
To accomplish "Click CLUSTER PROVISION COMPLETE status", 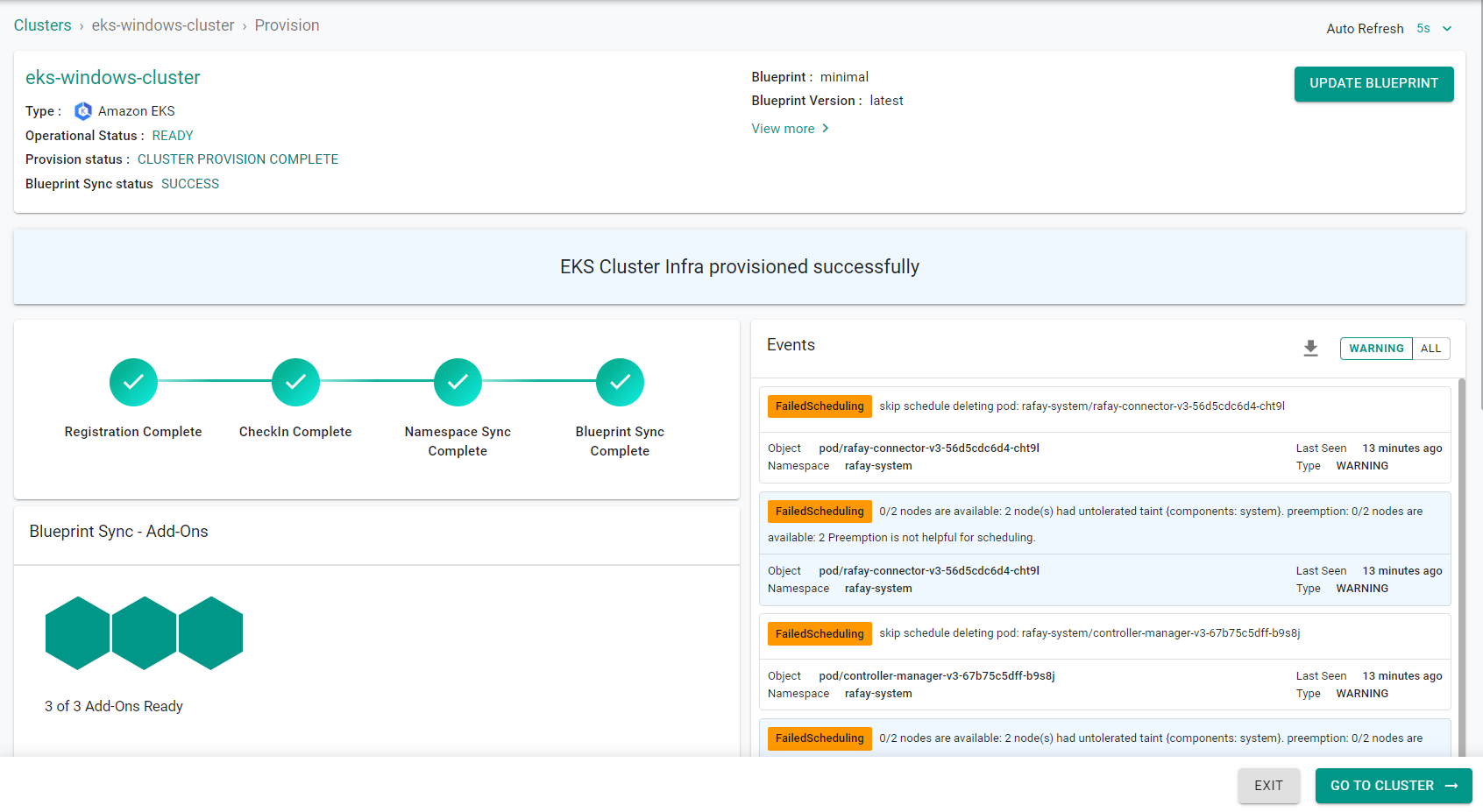I will (x=238, y=159).
